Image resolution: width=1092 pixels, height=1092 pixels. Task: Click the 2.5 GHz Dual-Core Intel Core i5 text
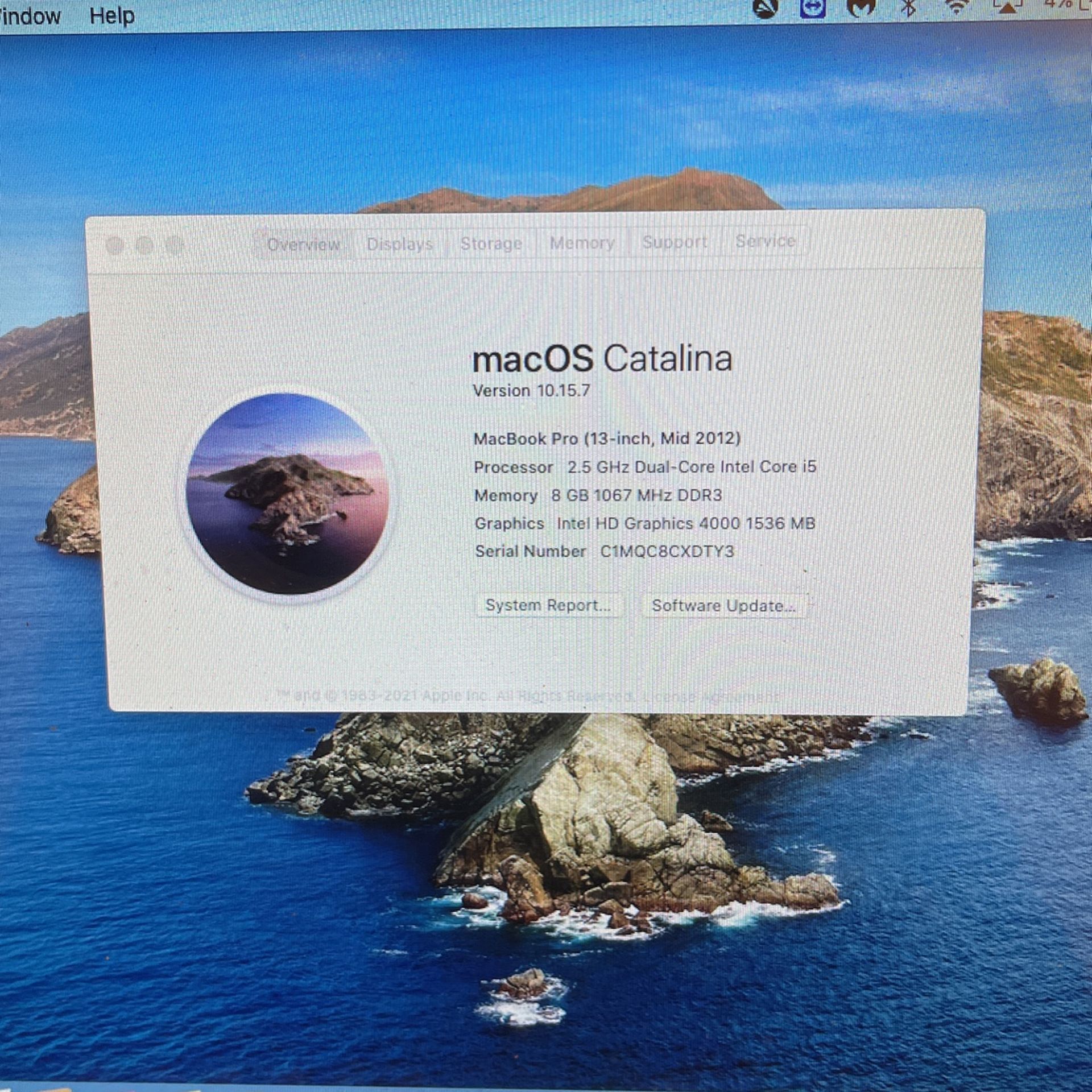pyautogui.click(x=692, y=467)
